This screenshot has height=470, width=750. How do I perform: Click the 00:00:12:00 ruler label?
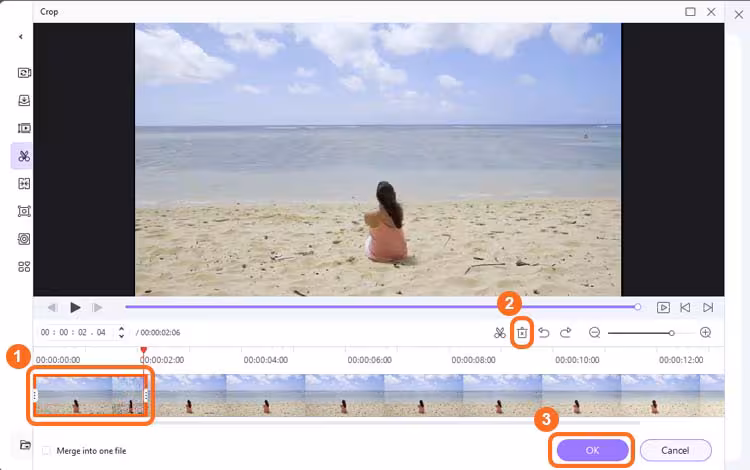tap(681, 360)
